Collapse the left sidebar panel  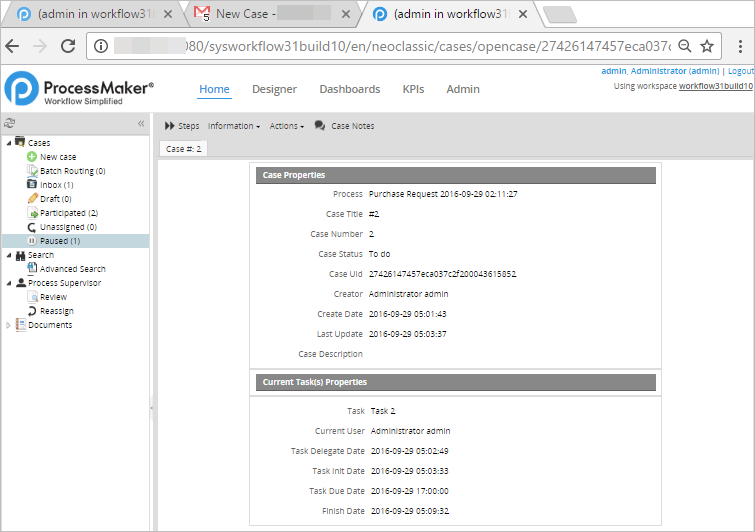[141, 124]
